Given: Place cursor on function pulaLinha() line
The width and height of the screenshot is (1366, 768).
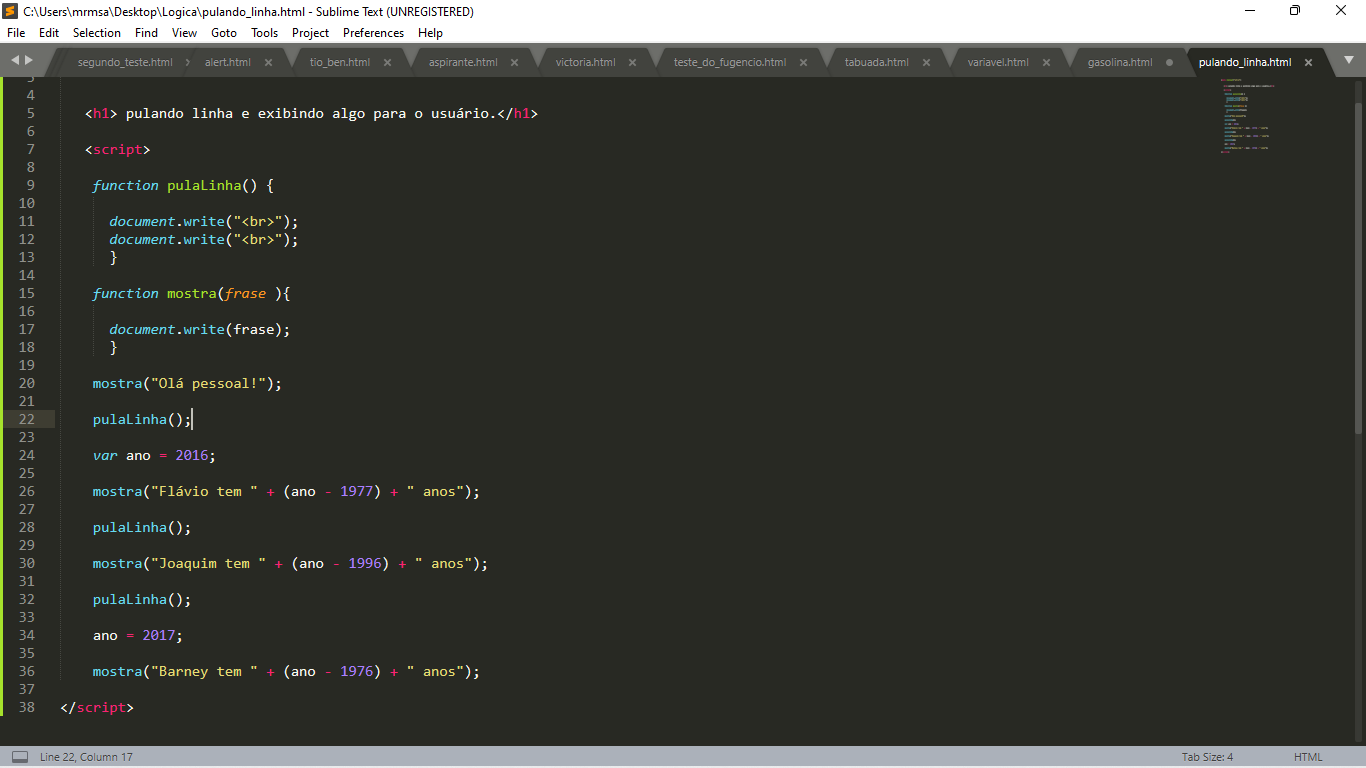Looking at the screenshot, I should click(183, 185).
